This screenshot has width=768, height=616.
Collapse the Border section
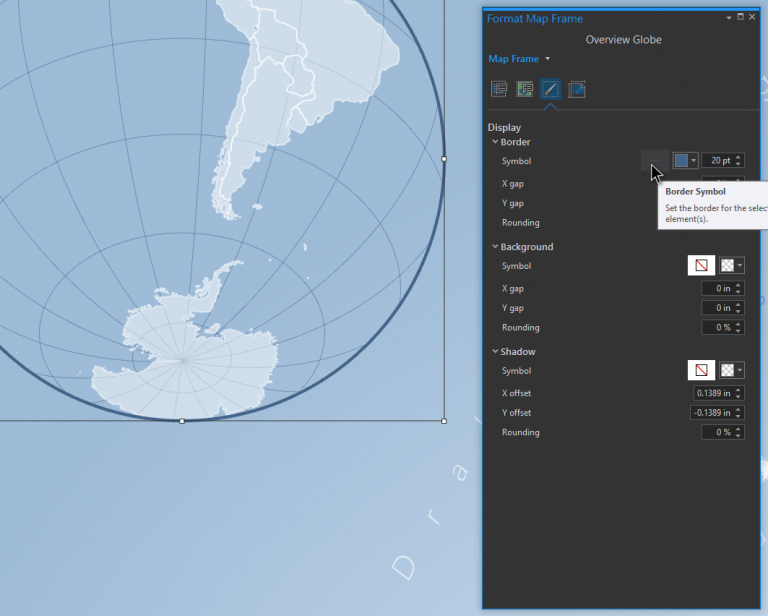(x=495, y=142)
